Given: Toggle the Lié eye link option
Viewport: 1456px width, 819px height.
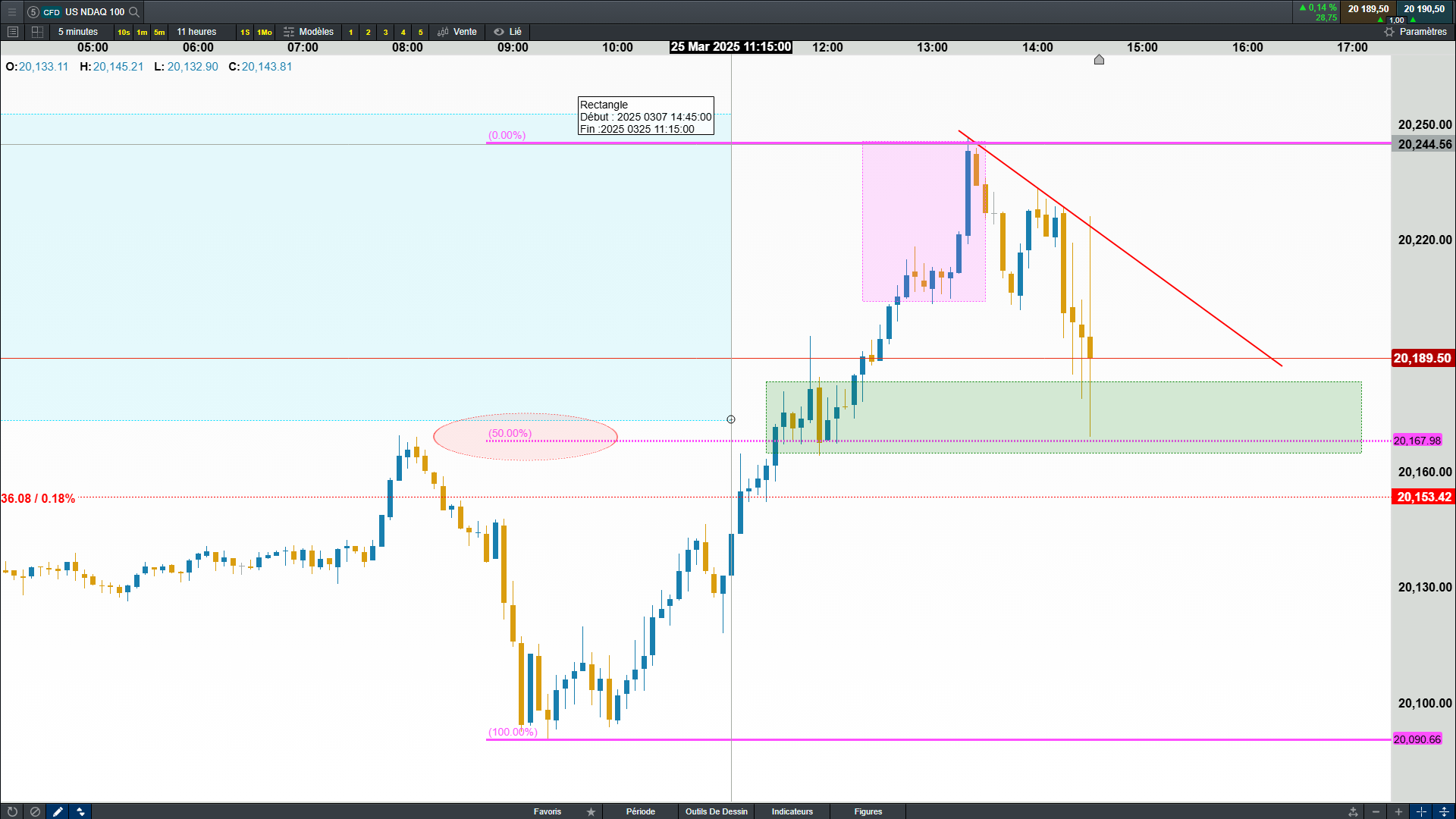Looking at the screenshot, I should [507, 32].
